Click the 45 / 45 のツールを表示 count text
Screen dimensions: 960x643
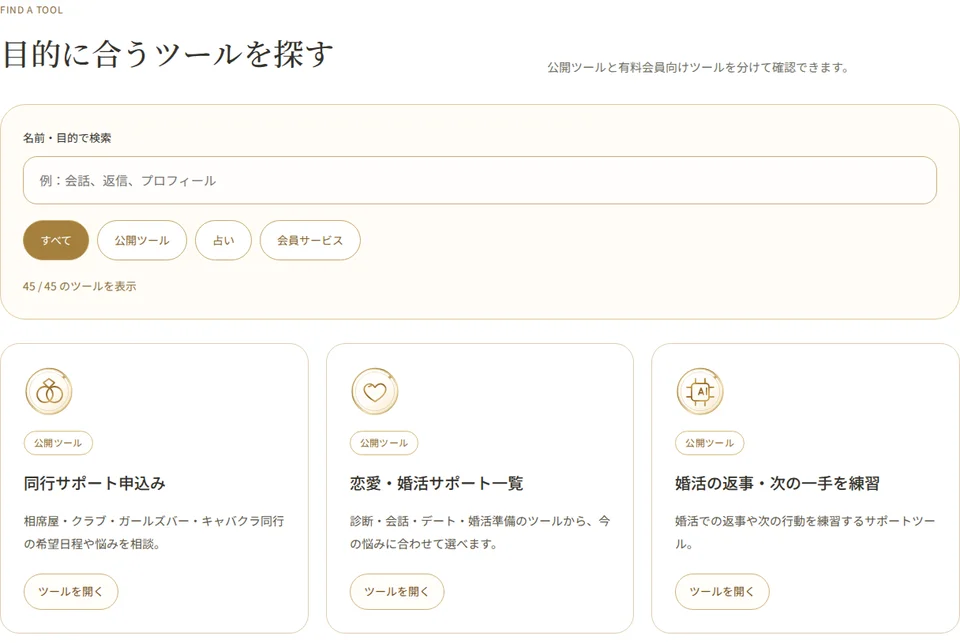tap(80, 286)
